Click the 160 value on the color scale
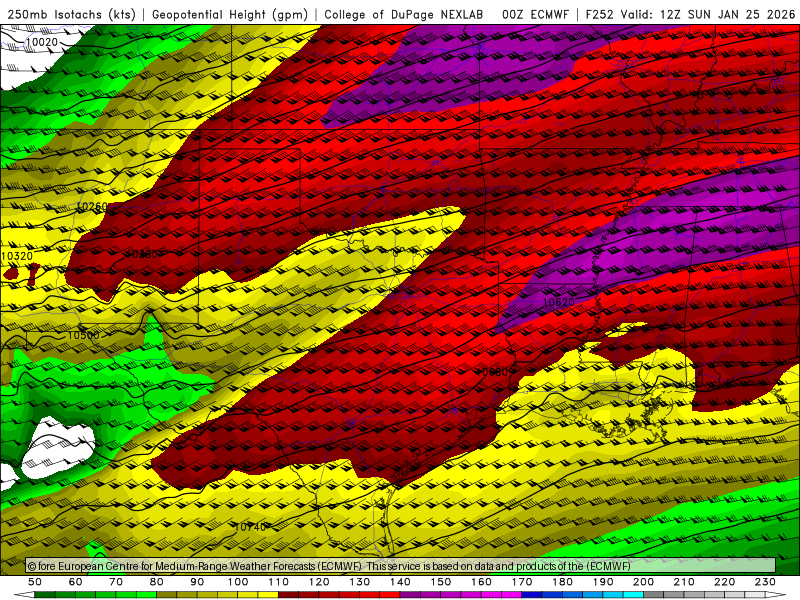The height and width of the screenshot is (600, 800). pos(481,582)
